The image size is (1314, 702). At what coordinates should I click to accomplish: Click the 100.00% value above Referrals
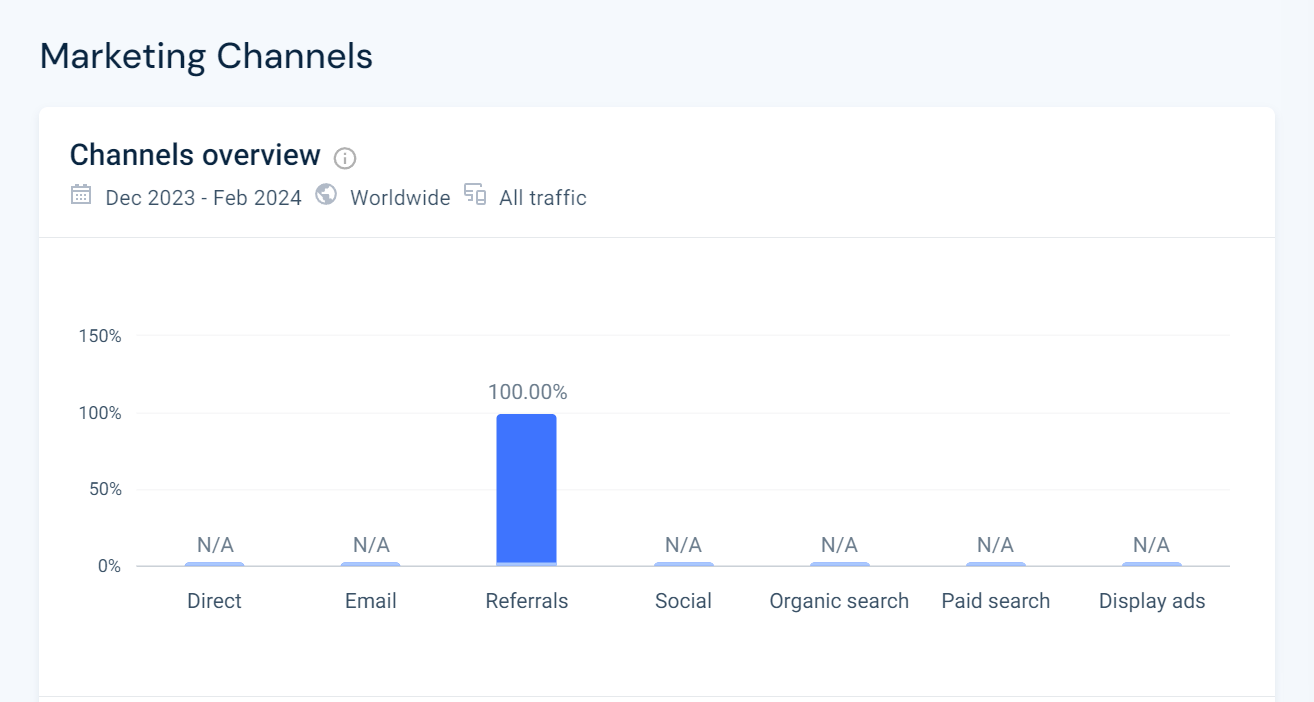528,392
